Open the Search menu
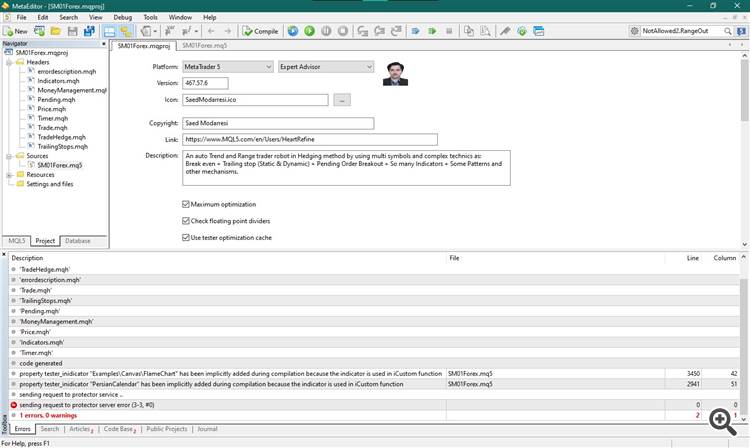Image resolution: width=750 pixels, height=448 pixels. 68,17
